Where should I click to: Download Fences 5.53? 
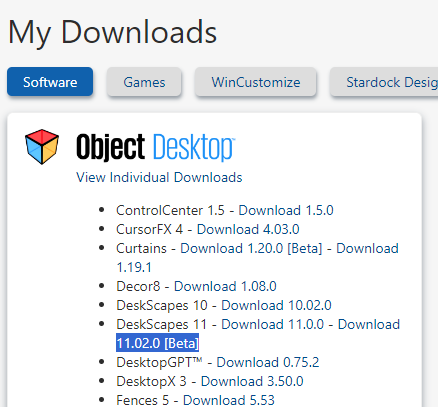(229, 400)
